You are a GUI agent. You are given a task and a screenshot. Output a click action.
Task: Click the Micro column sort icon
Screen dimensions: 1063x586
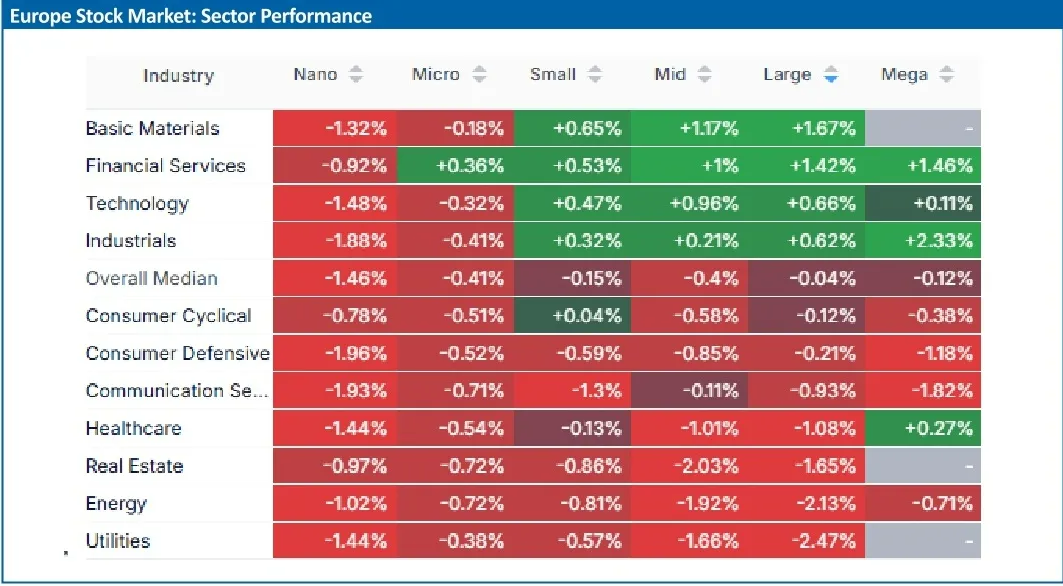[479, 75]
